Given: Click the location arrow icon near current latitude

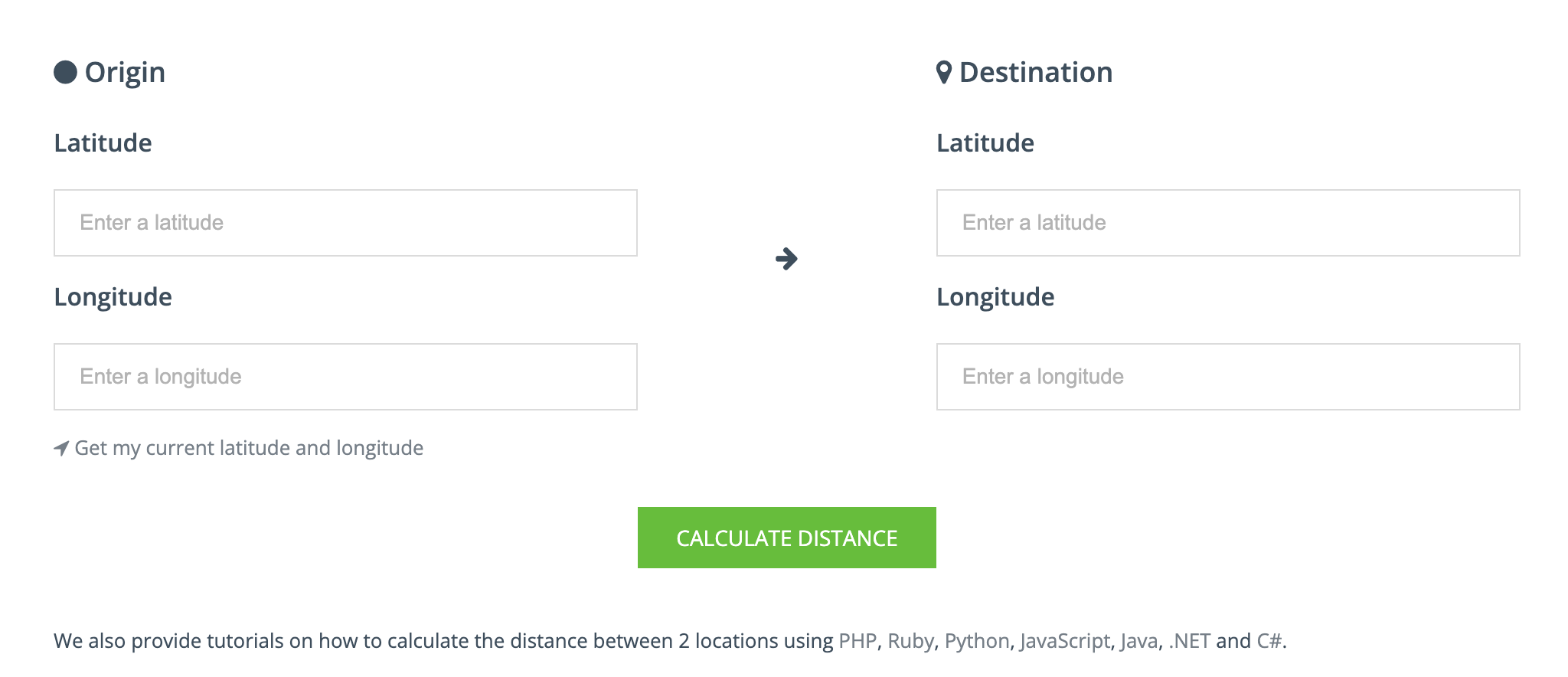Looking at the screenshot, I should point(61,448).
